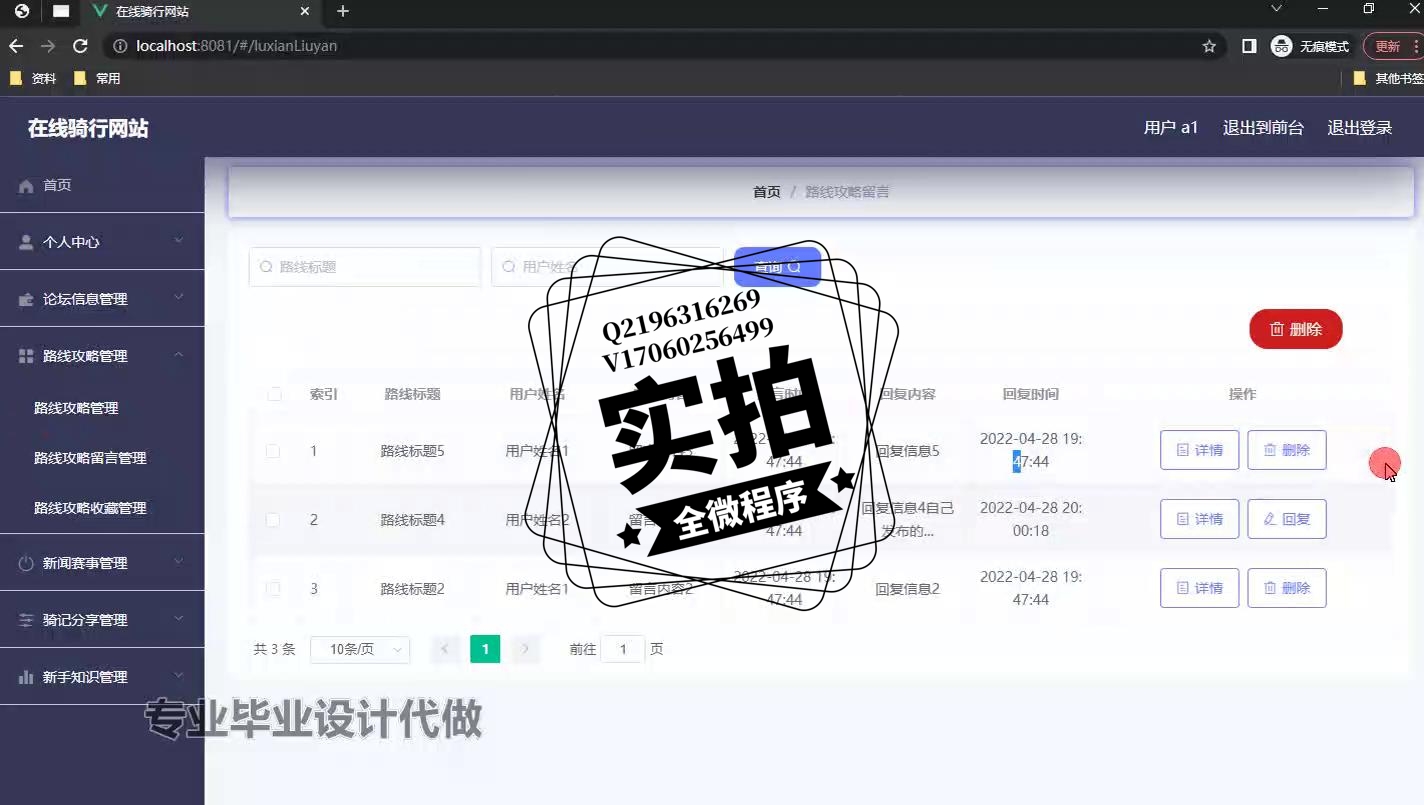Click the 查询 search button
The height and width of the screenshot is (805, 1424).
tap(777, 267)
